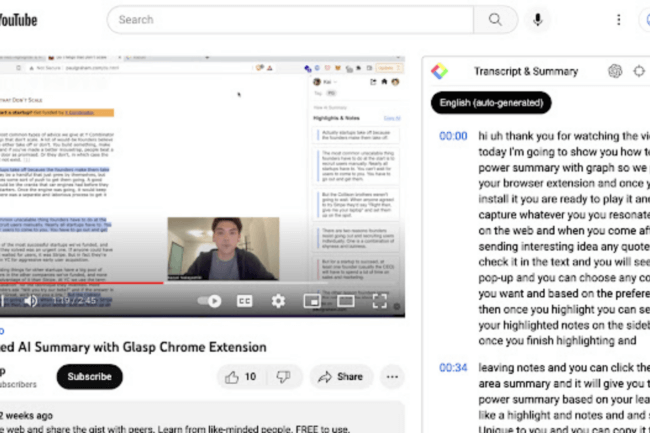Switch to miniplayer mode
The width and height of the screenshot is (650, 433).
pyautogui.click(x=312, y=301)
